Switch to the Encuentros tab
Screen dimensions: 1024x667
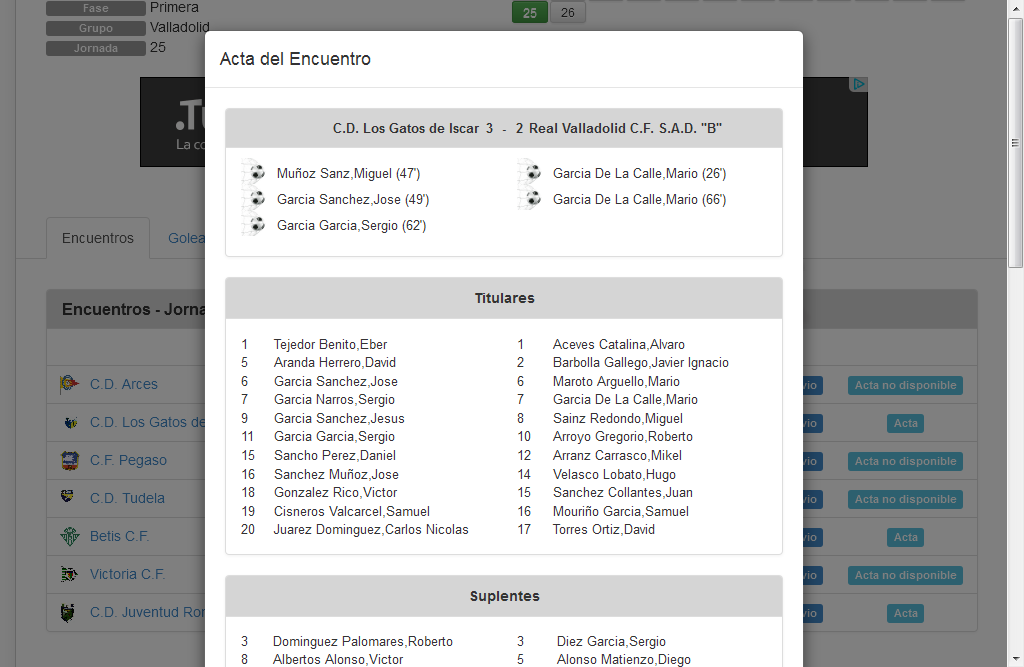98,238
